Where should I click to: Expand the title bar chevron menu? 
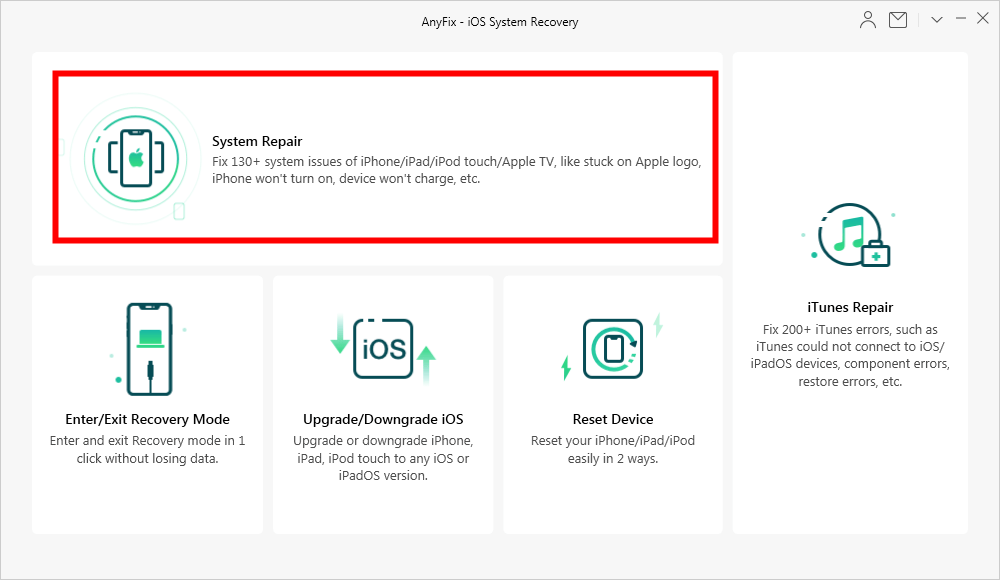(937, 20)
